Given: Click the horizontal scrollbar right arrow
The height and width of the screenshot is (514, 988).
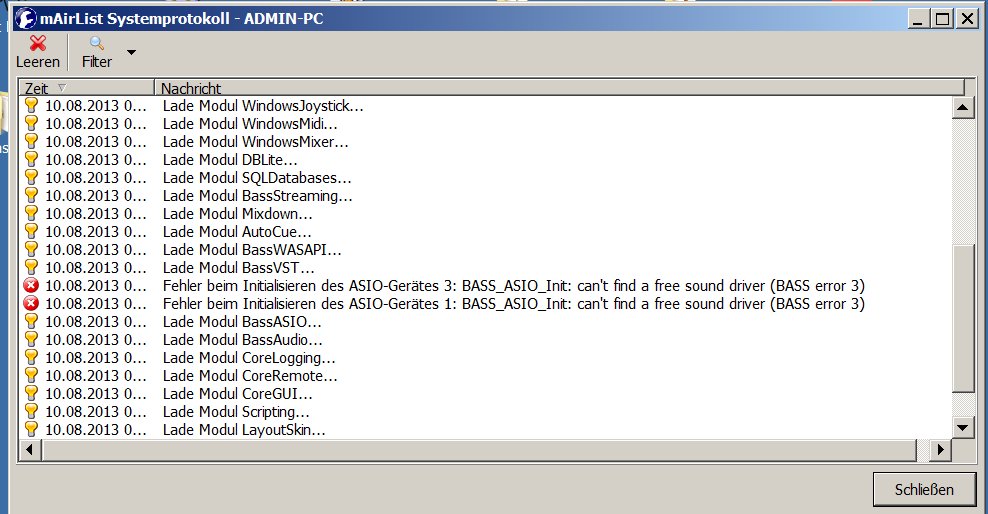Looking at the screenshot, I should (940, 450).
